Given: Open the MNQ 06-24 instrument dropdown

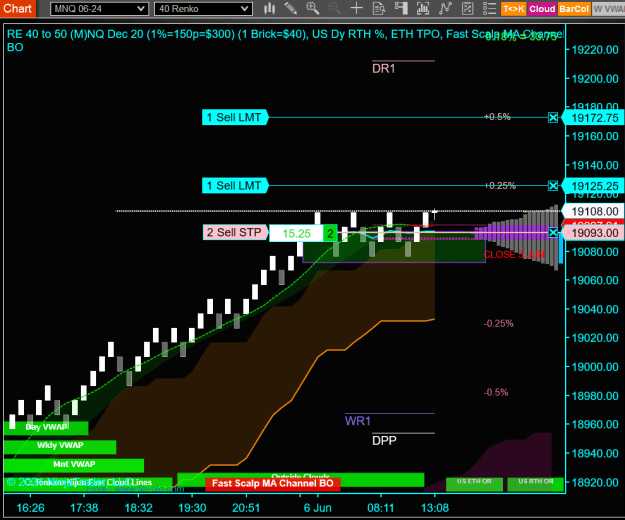Looking at the screenshot, I should 99,9.
